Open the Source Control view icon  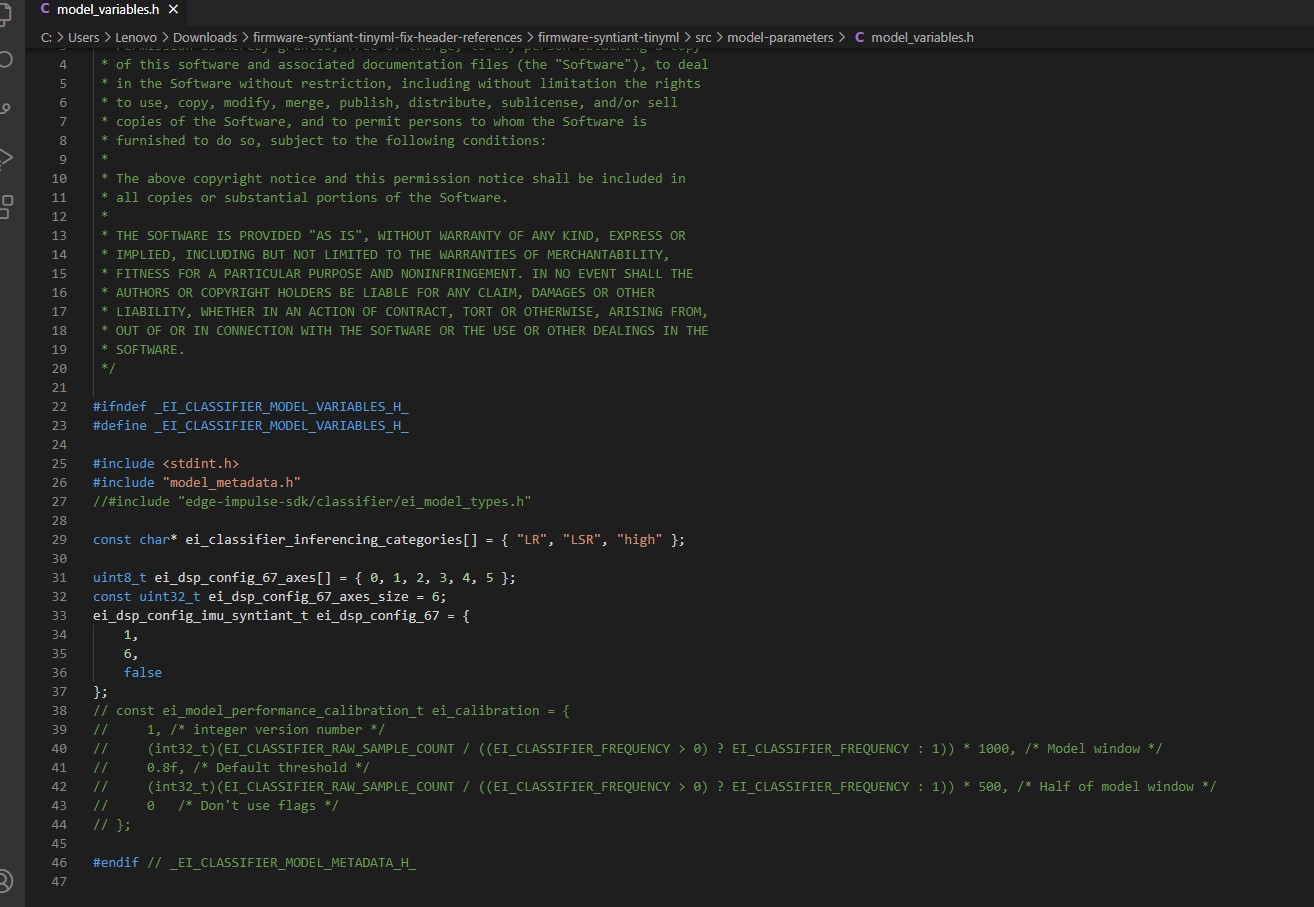(x=5, y=108)
